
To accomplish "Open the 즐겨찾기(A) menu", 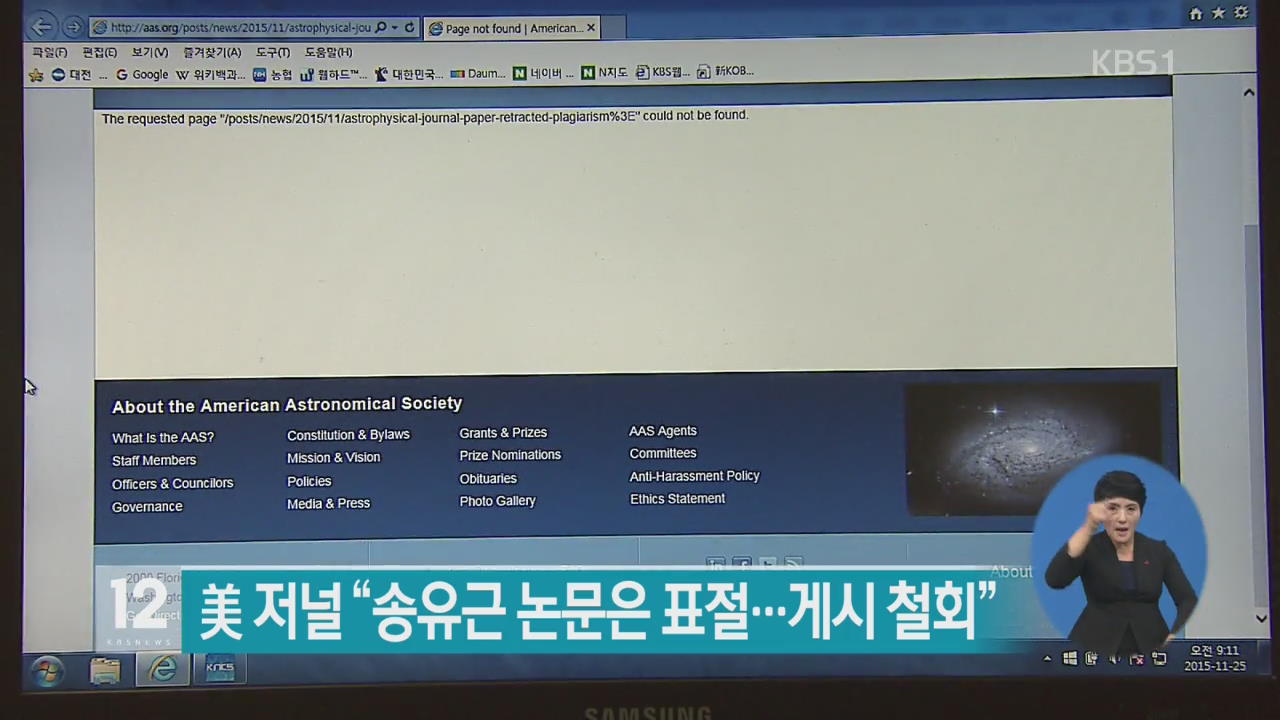I will (212, 52).
